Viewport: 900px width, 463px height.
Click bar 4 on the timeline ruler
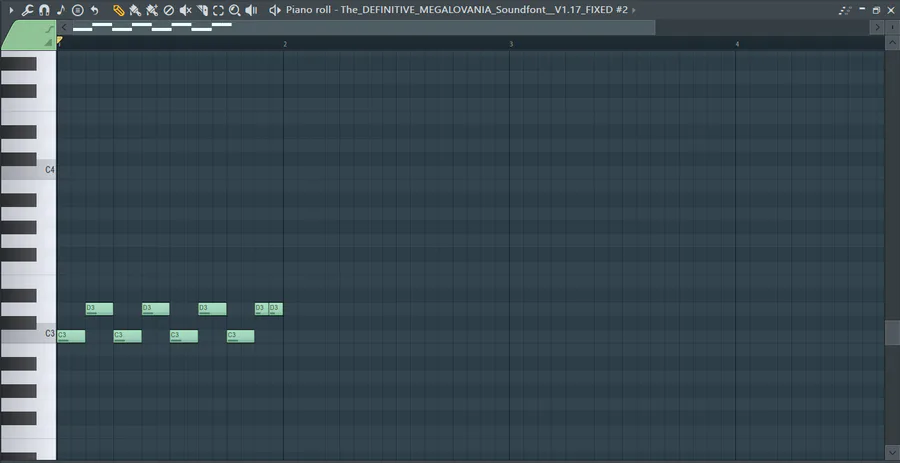pos(737,44)
